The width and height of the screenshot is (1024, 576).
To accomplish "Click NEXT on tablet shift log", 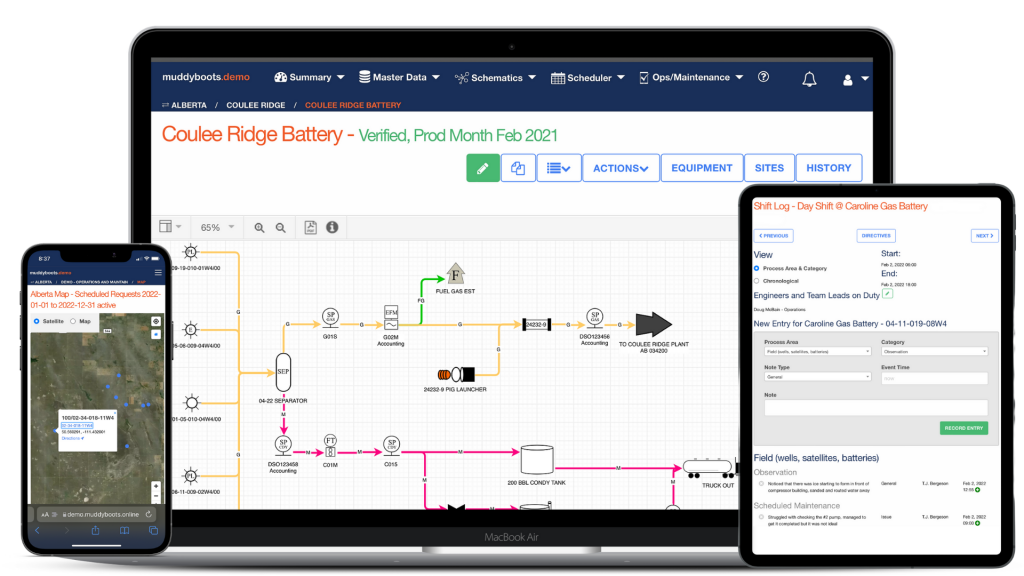I will (x=984, y=236).
